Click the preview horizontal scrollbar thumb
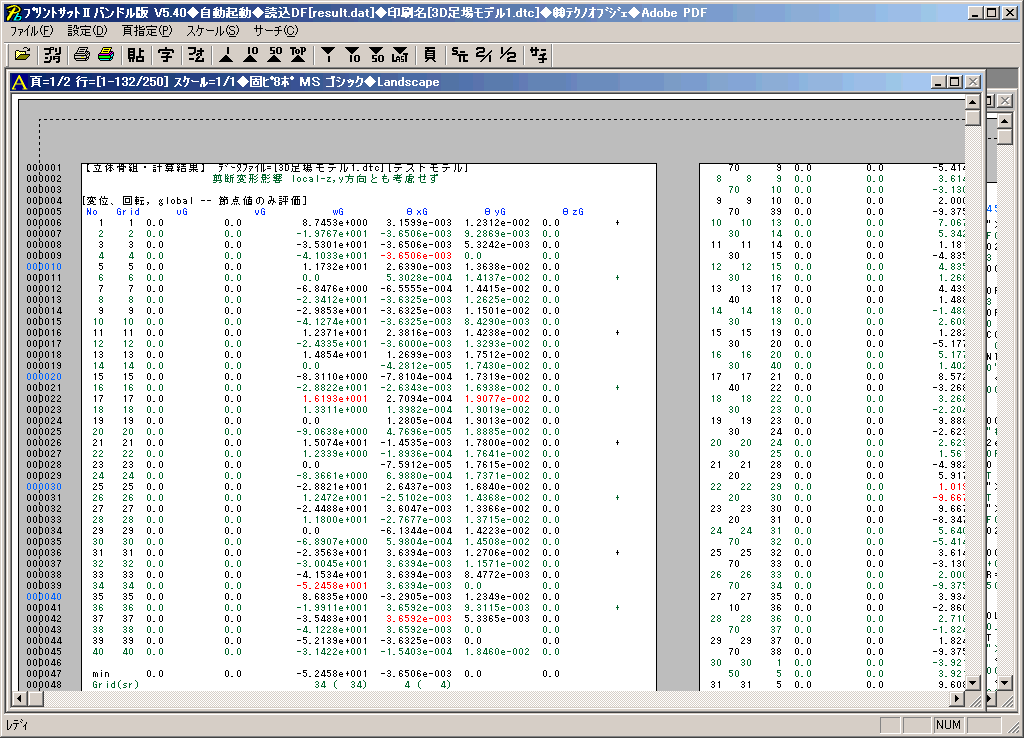This screenshot has width=1024, height=738. tap(35, 699)
